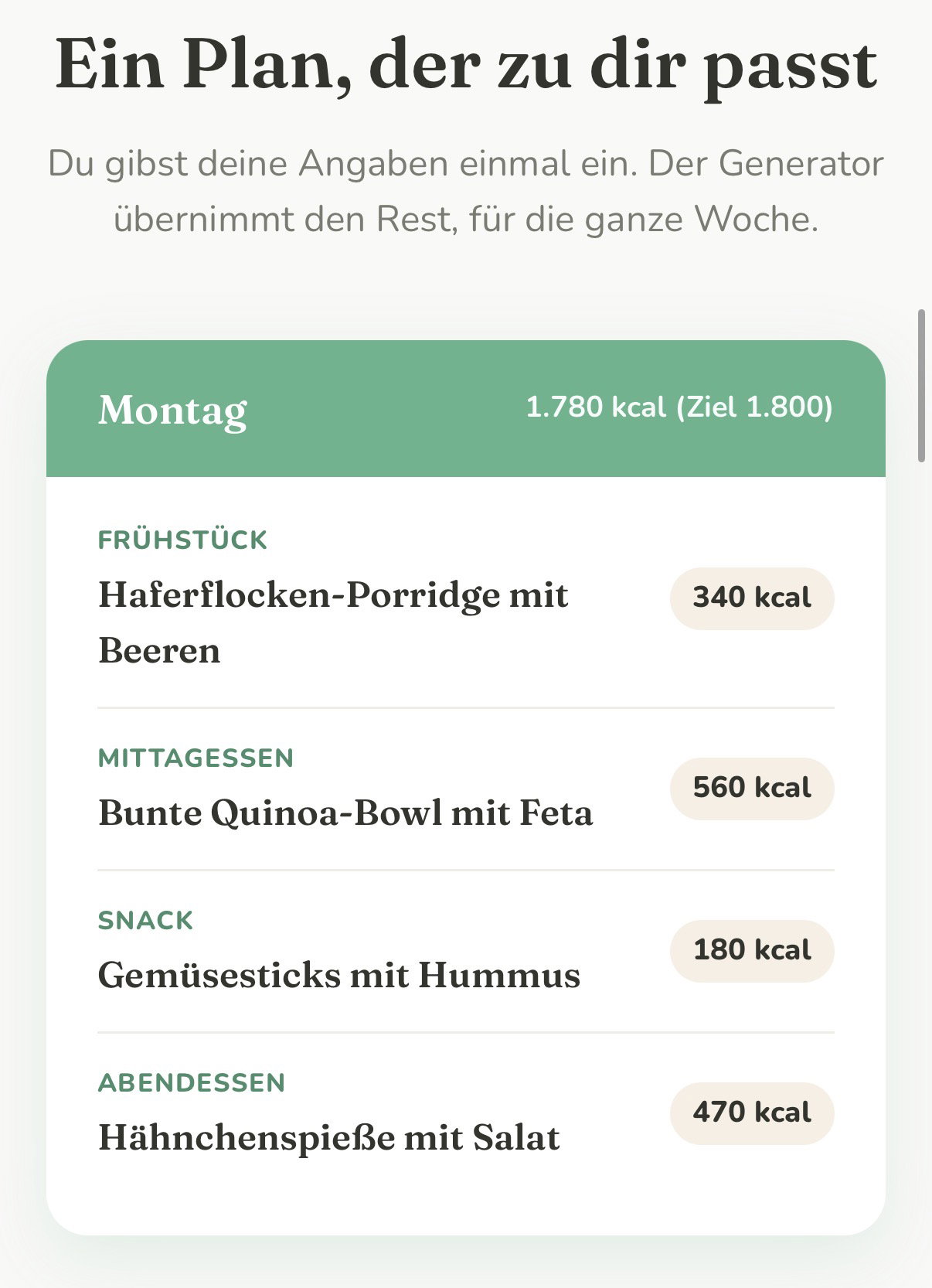Click the page scrollbar thumb
The width and height of the screenshot is (932, 1288).
921,386
